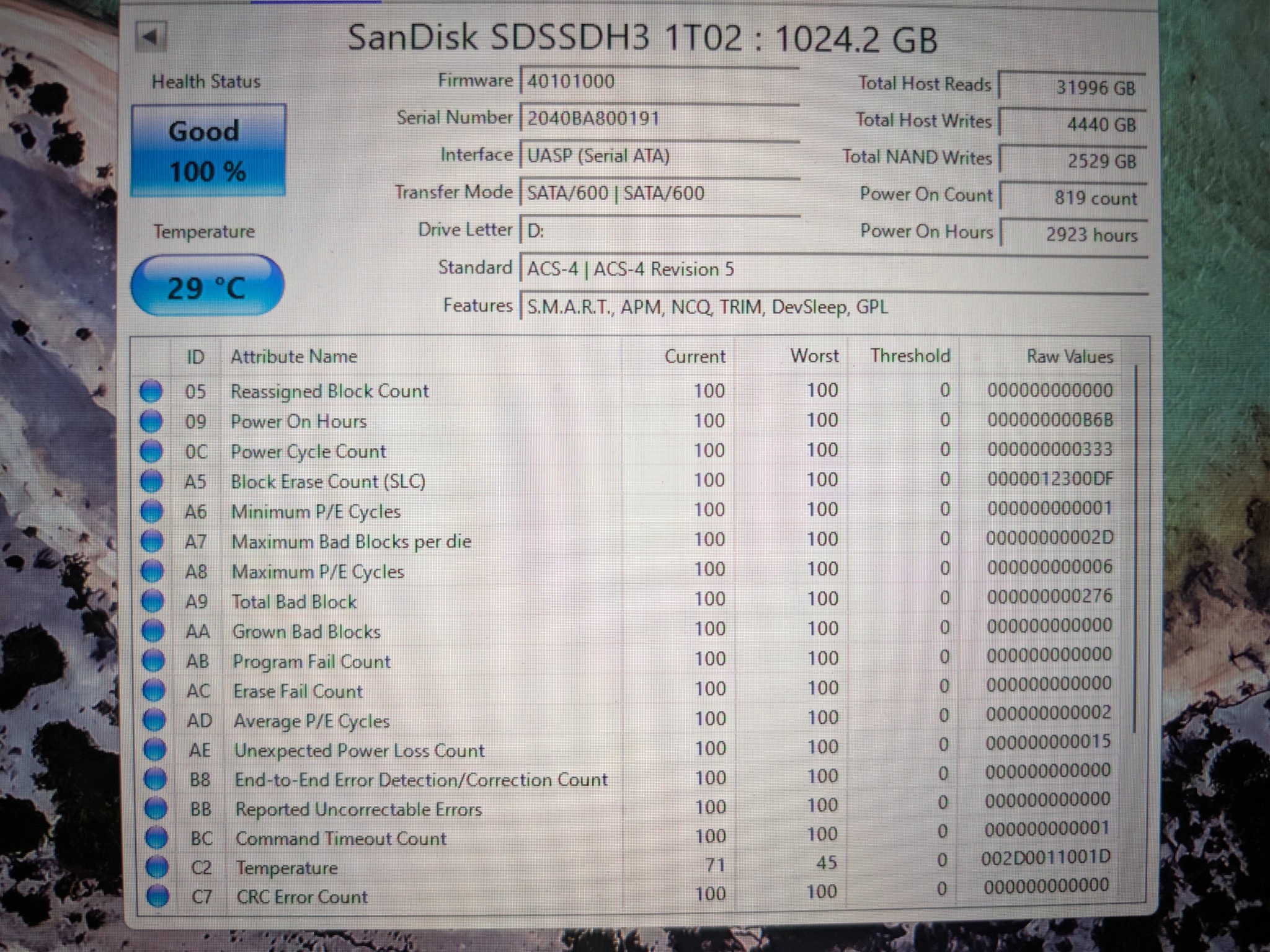Click status dot for Block Erase Count (SLC)
This screenshot has width=1270, height=952.
tap(151, 481)
